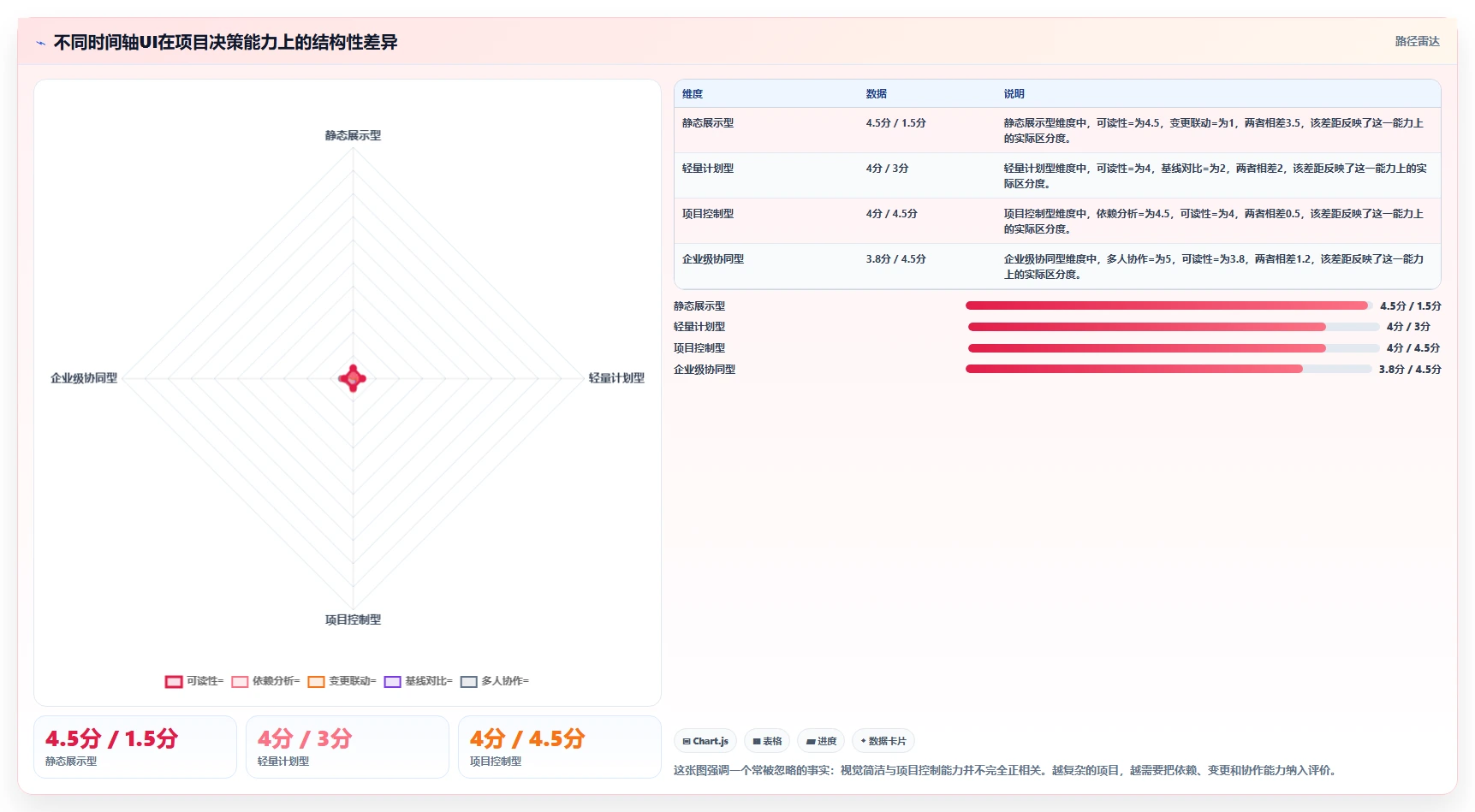Click the 静态展示型 progress bar
The image size is (1475, 812).
[x=1169, y=305]
